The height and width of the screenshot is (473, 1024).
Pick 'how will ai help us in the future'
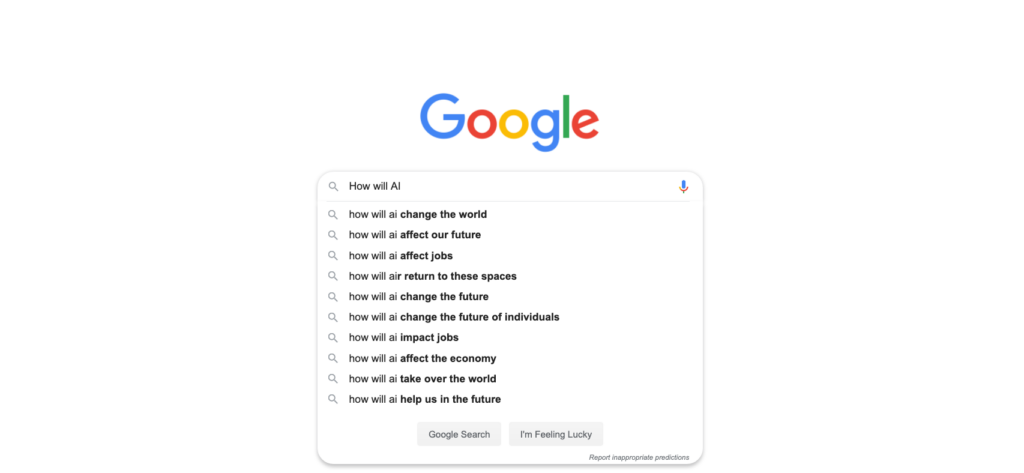point(510,399)
